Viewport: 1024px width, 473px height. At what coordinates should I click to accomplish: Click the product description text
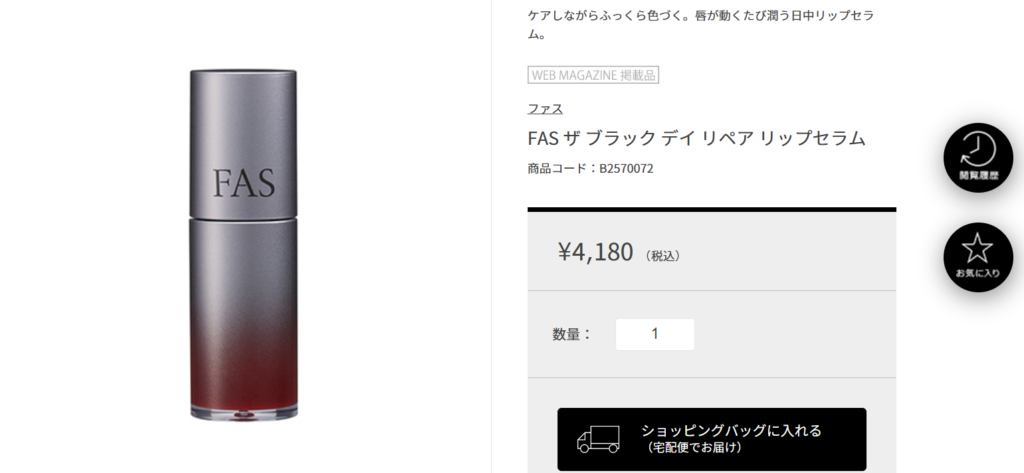tap(700, 25)
